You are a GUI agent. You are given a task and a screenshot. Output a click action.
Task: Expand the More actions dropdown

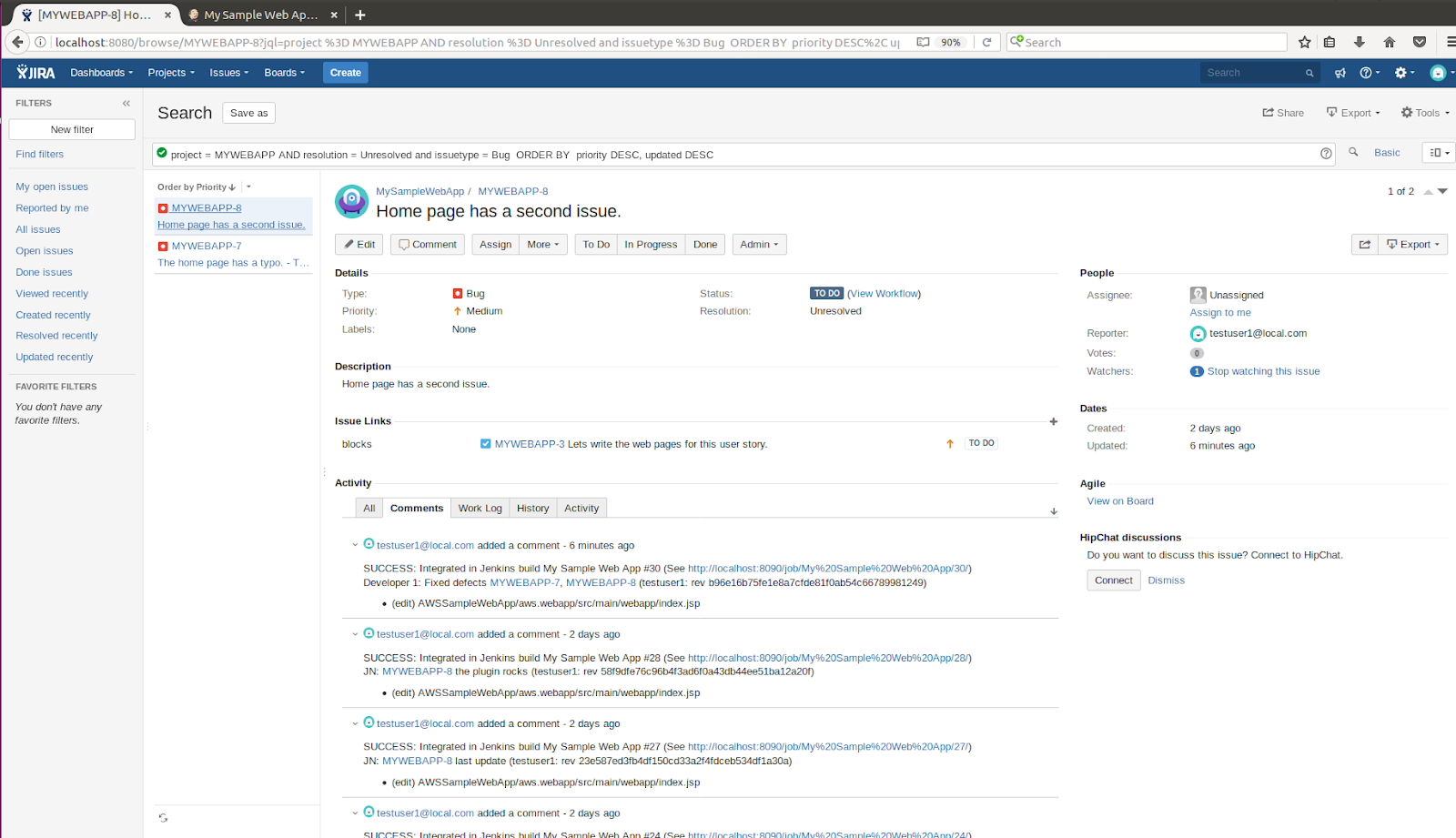[x=544, y=245]
